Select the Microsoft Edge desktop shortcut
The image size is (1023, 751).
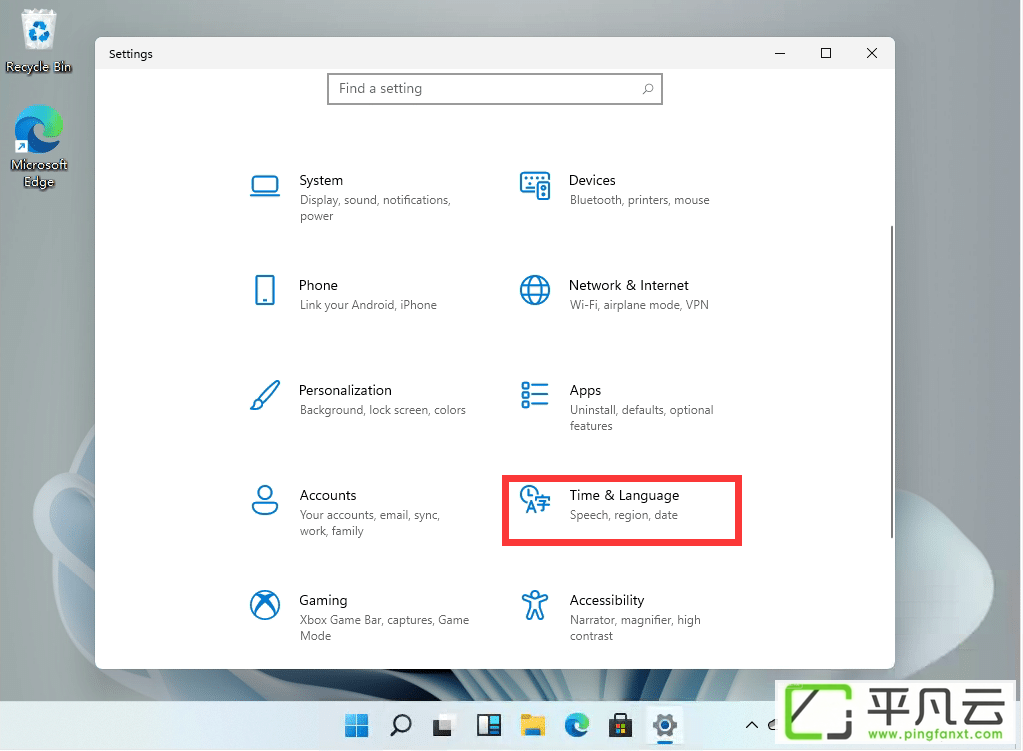(38, 147)
